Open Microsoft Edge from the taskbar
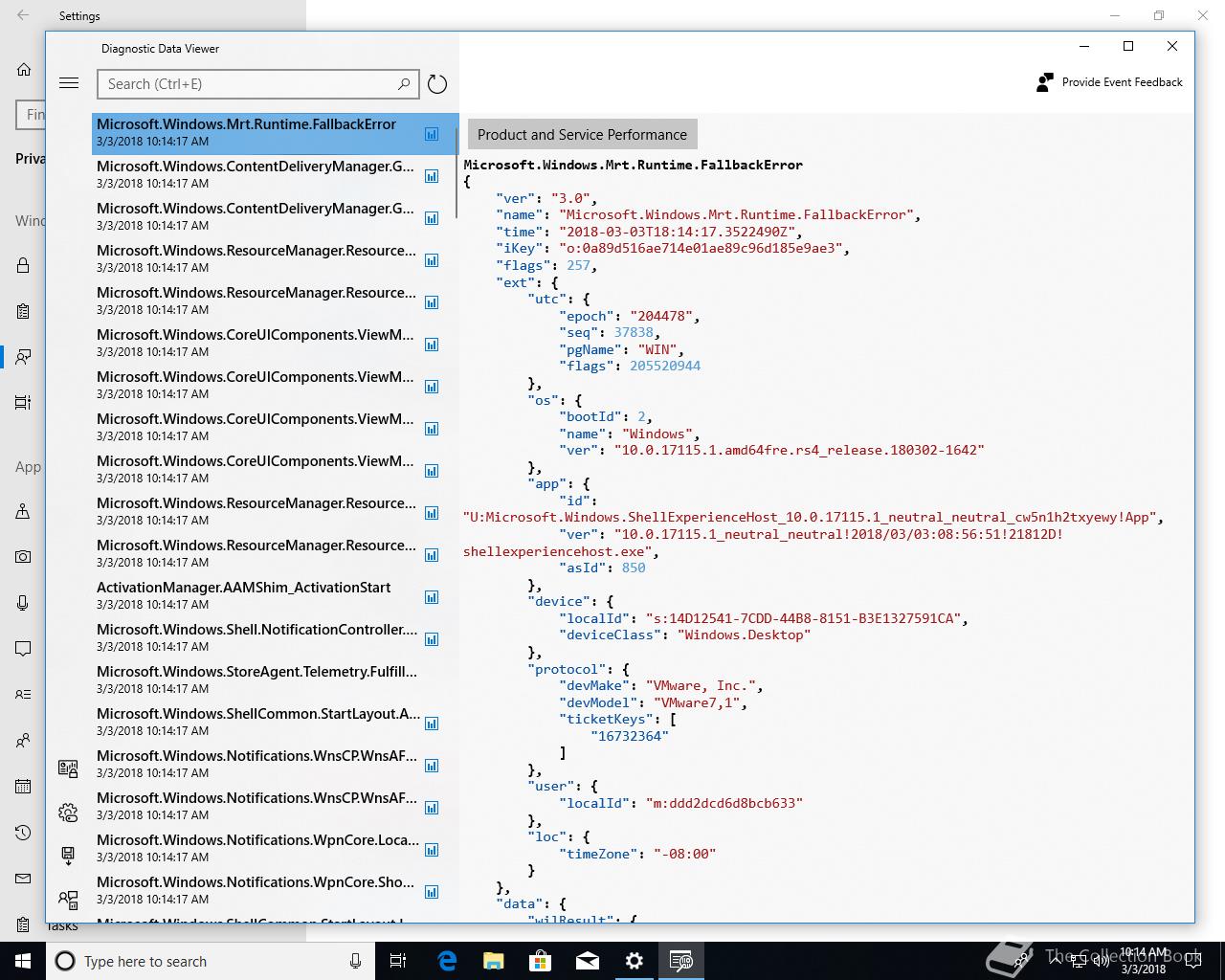The image size is (1225, 980). [x=447, y=961]
